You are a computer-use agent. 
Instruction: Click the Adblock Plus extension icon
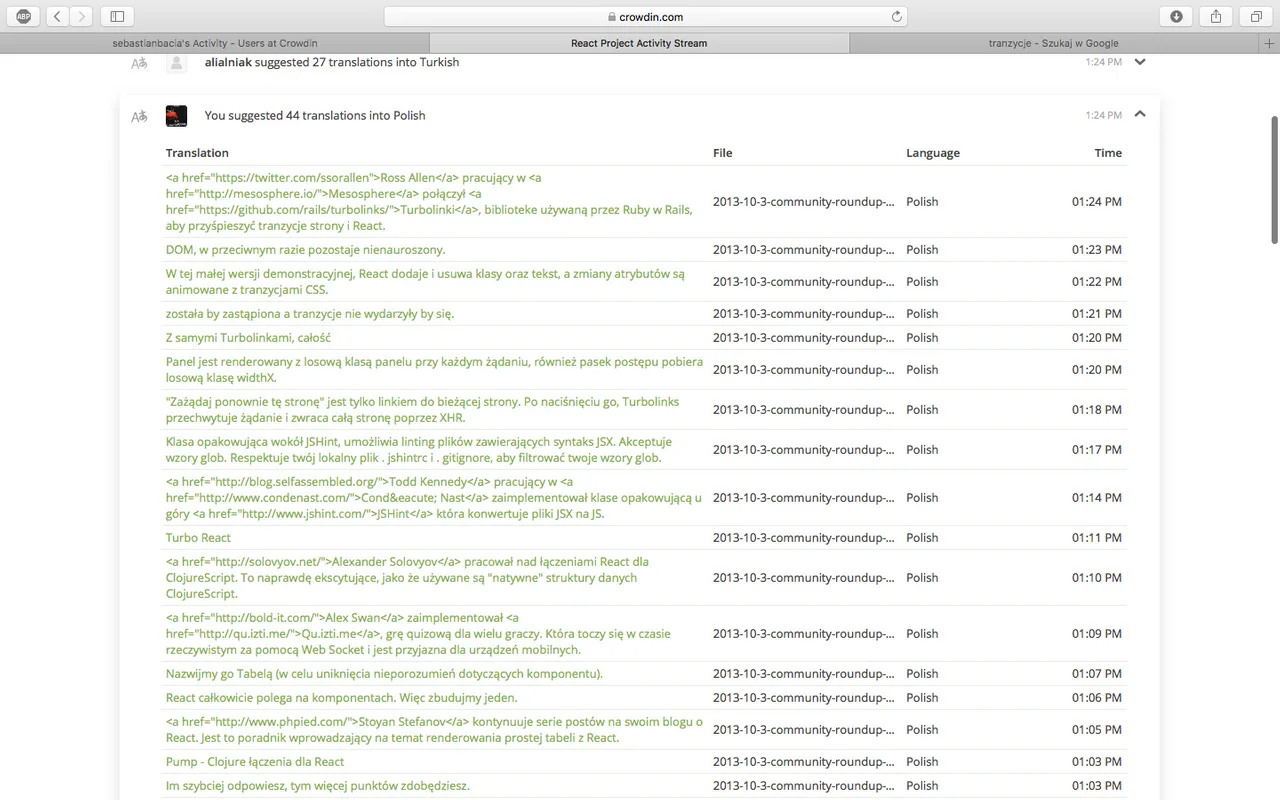click(23, 16)
